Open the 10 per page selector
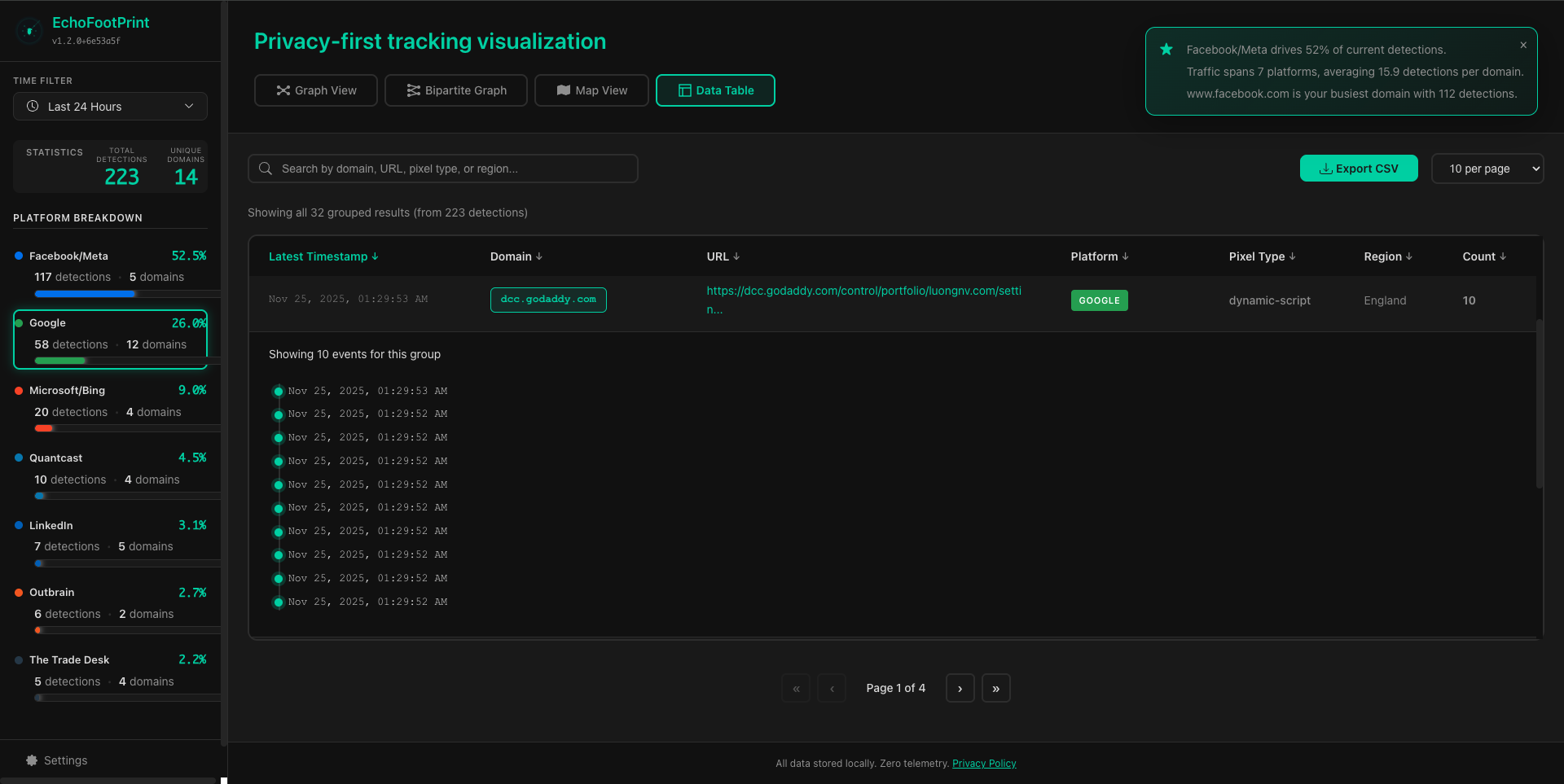 1487,169
